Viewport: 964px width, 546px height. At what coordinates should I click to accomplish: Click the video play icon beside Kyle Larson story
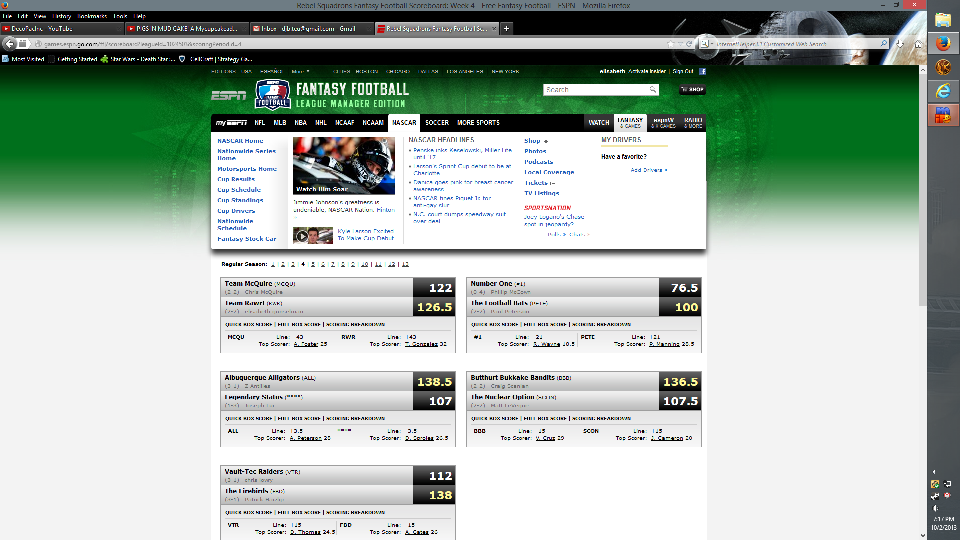click(300, 236)
